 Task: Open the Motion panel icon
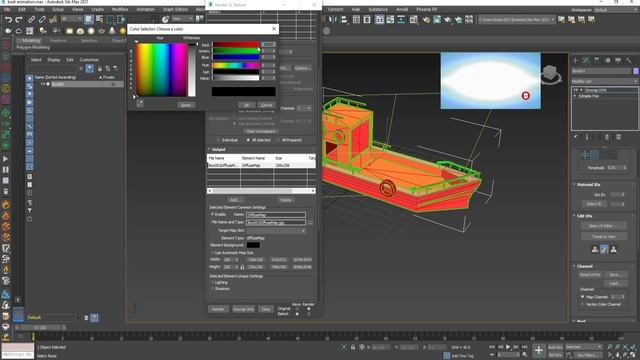tap(607, 60)
